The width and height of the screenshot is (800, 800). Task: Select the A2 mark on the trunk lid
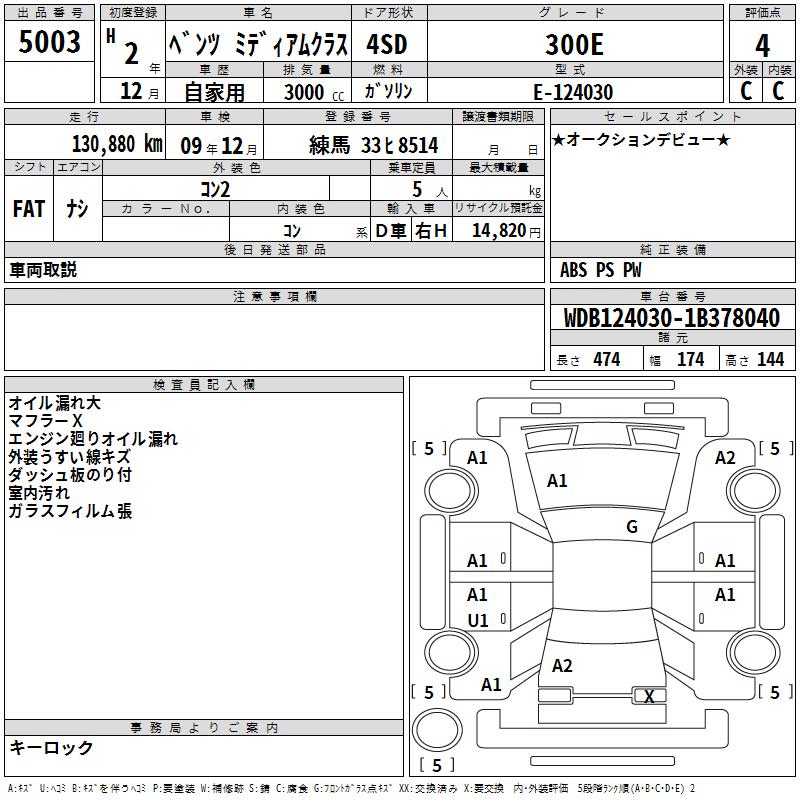tap(562, 666)
